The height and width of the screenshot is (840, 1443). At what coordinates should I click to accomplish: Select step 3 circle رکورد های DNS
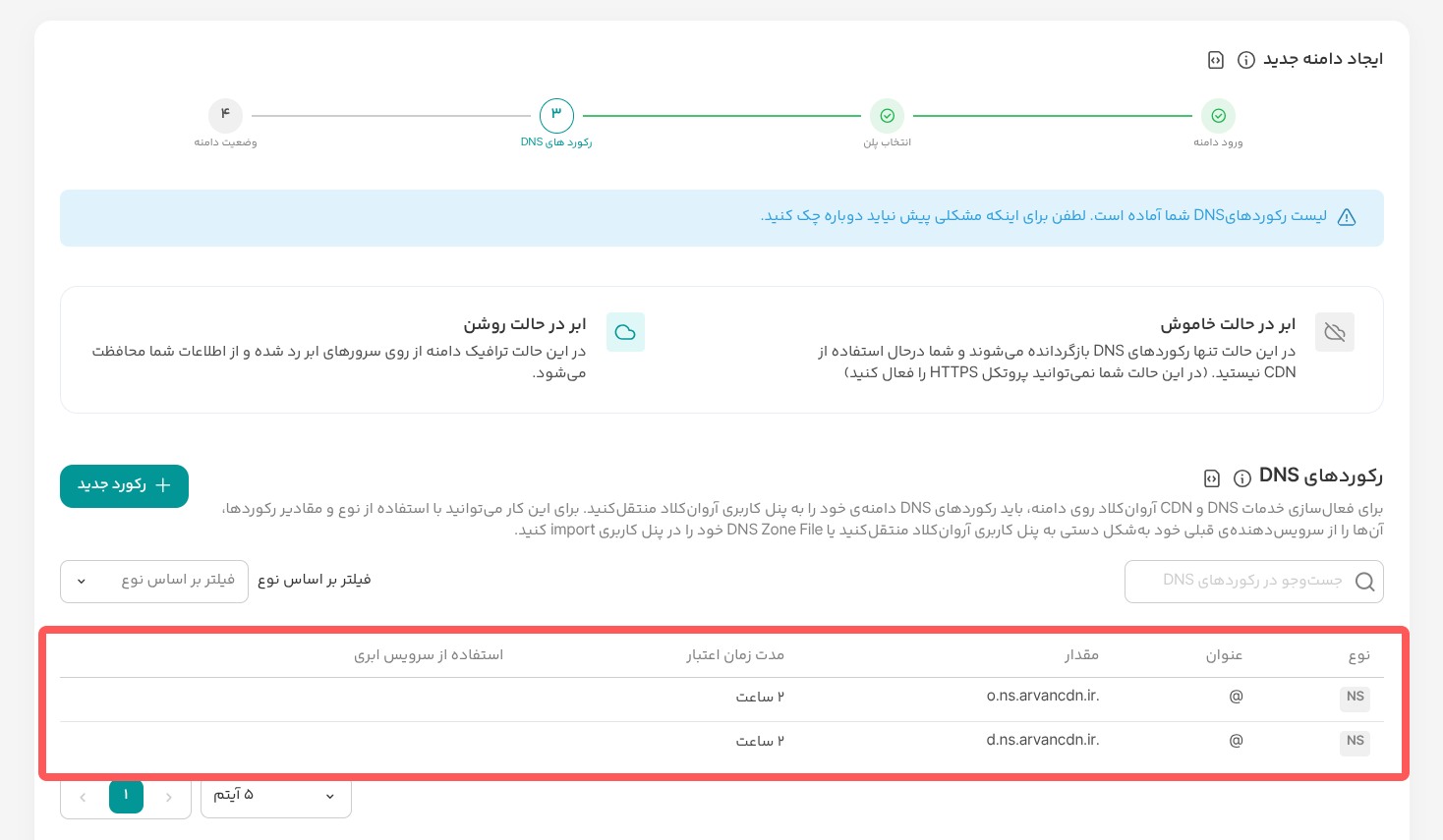[x=556, y=116]
